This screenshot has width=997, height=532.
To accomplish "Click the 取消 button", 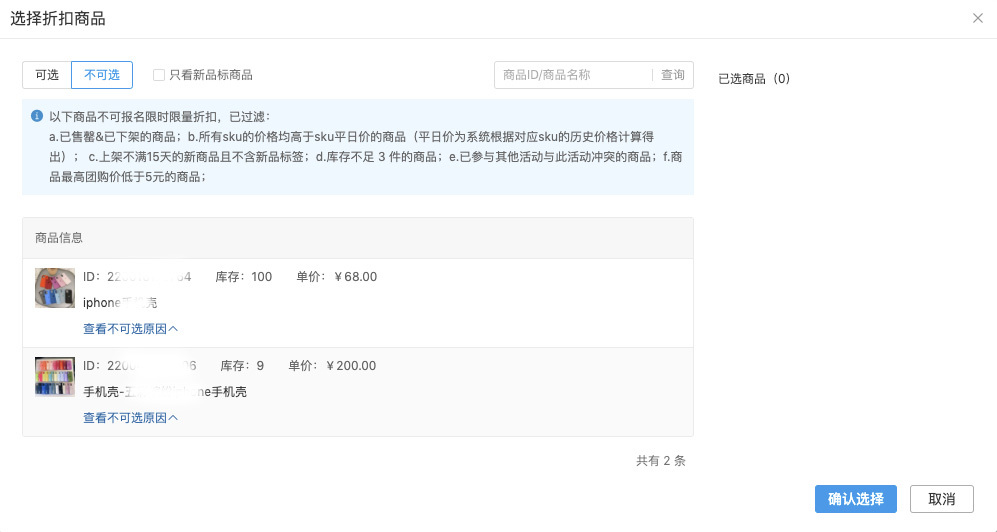I will point(942,499).
